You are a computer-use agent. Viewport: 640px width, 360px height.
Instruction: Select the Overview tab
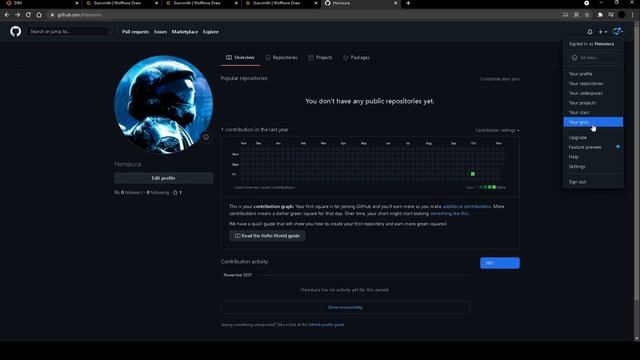(240, 58)
